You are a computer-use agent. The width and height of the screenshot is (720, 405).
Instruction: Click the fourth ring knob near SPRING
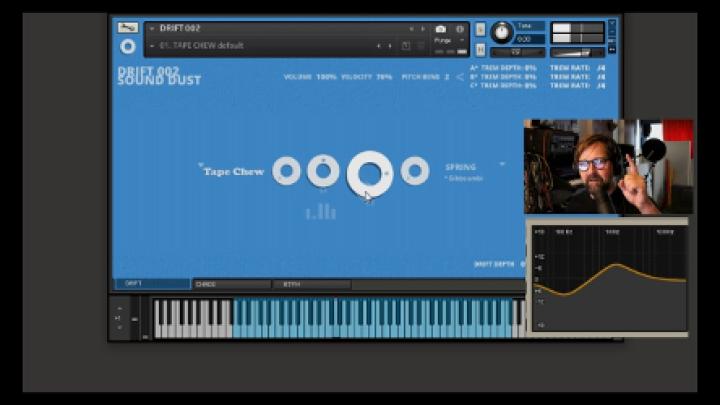(415, 171)
